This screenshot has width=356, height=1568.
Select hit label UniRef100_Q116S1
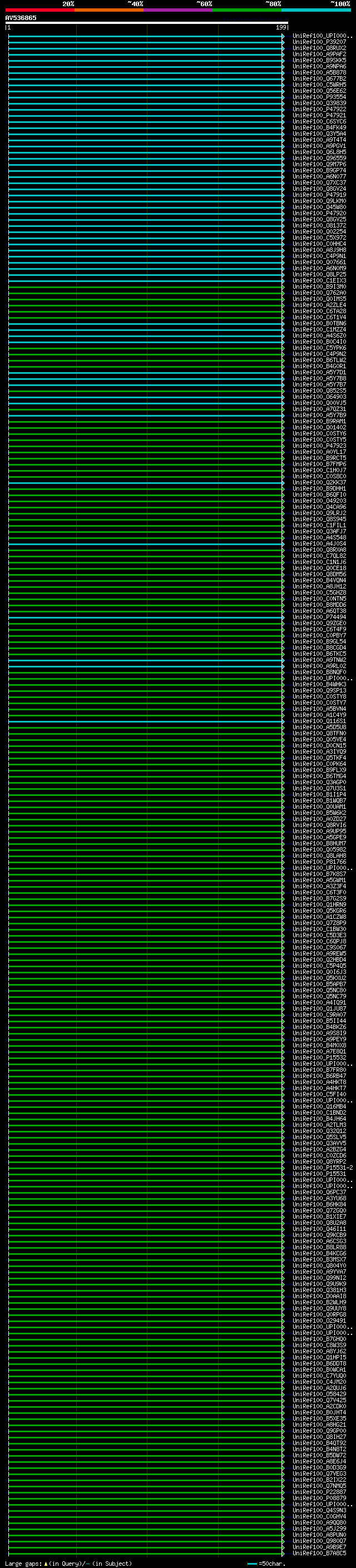pyautogui.click(x=319, y=721)
